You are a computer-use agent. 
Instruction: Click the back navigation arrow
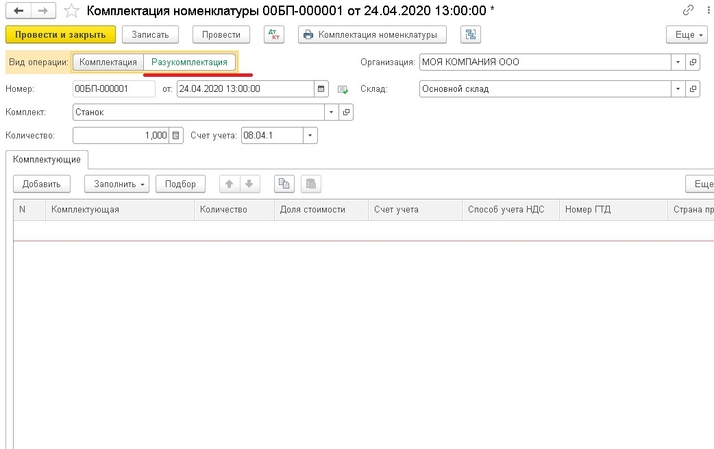click(18, 10)
